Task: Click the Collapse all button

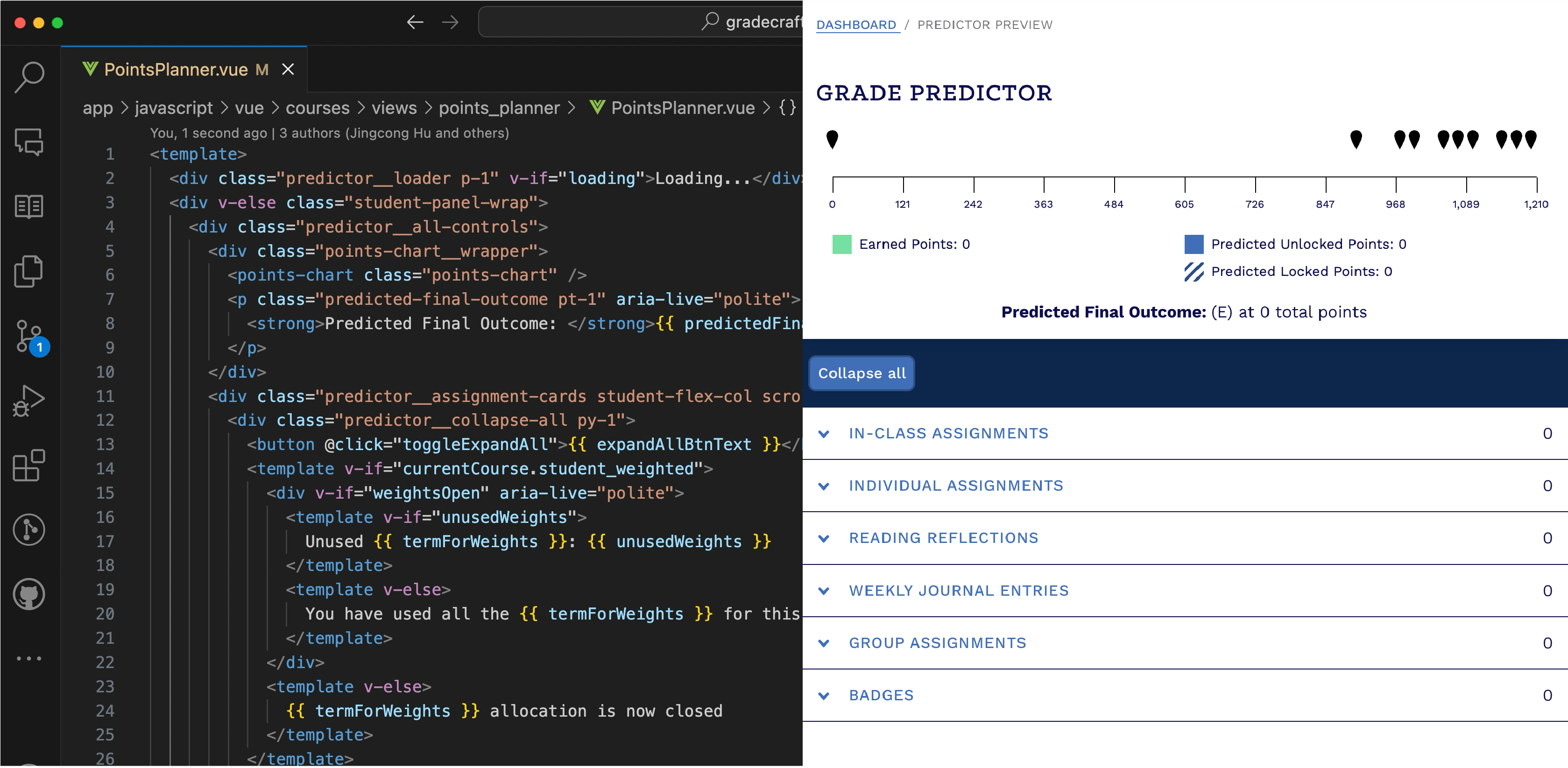Action: click(862, 373)
